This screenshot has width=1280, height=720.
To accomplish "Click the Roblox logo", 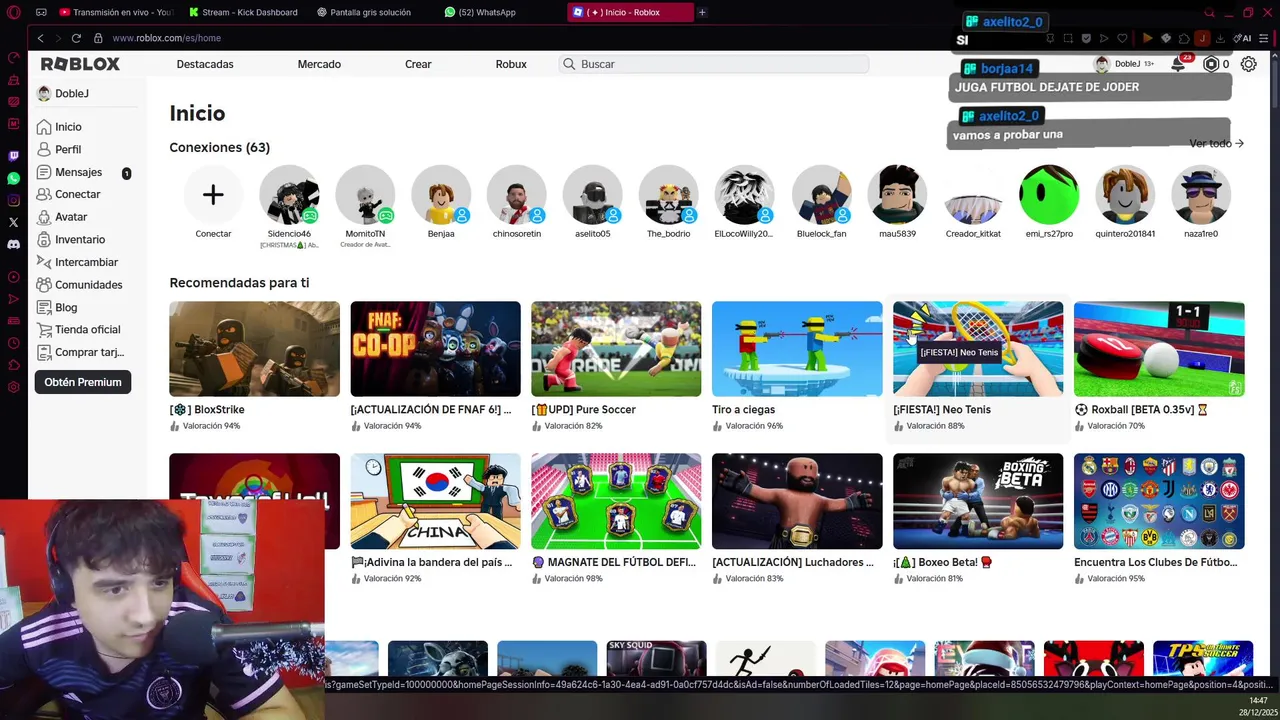I will click(80, 64).
